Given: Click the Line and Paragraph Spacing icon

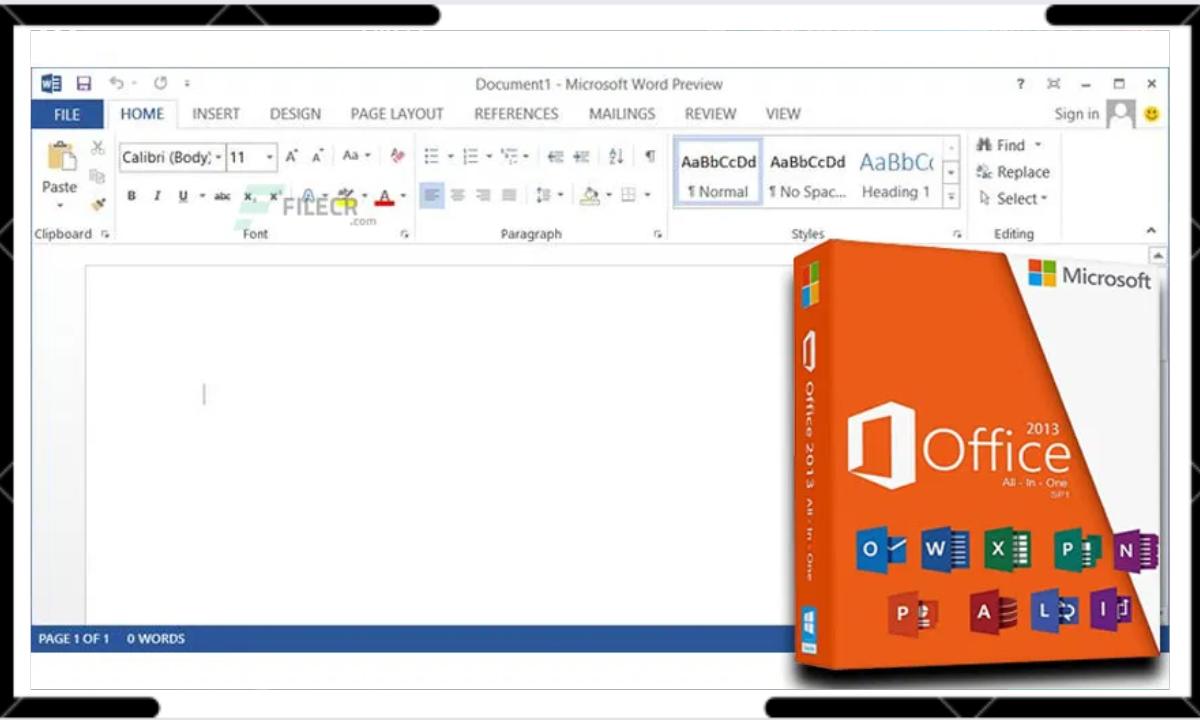Looking at the screenshot, I should coord(543,195).
